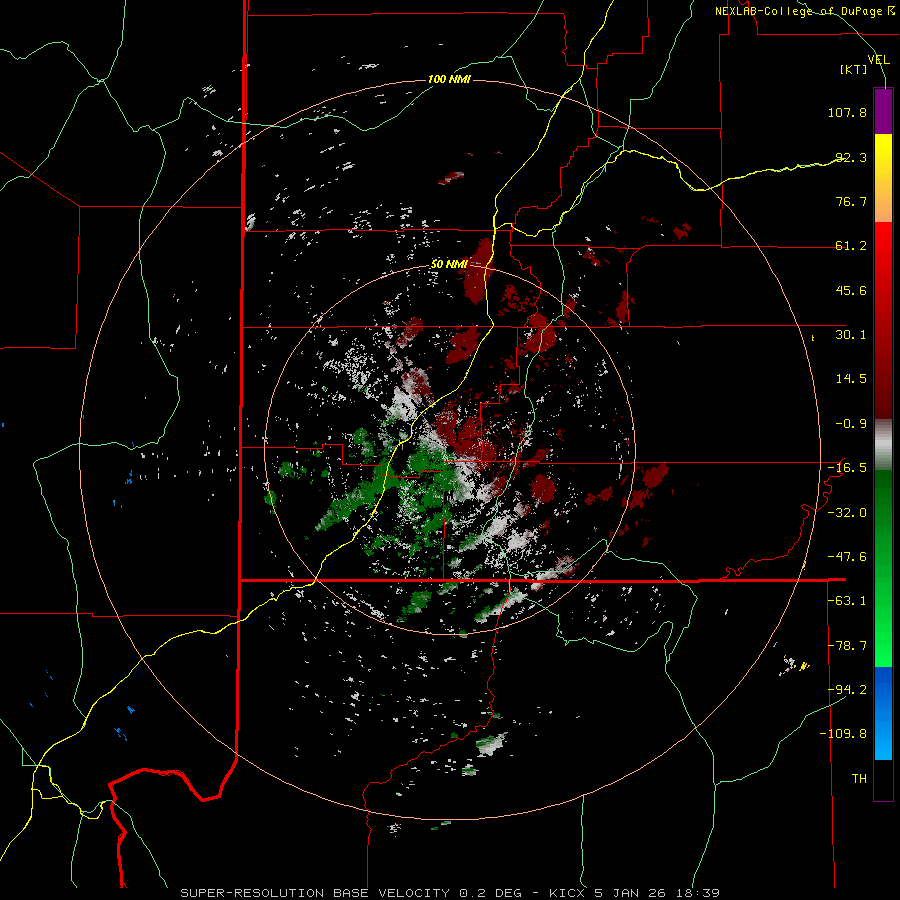Click the NEXLAB-College of DuPage label
This screenshot has height=900, width=900.
coord(798,11)
